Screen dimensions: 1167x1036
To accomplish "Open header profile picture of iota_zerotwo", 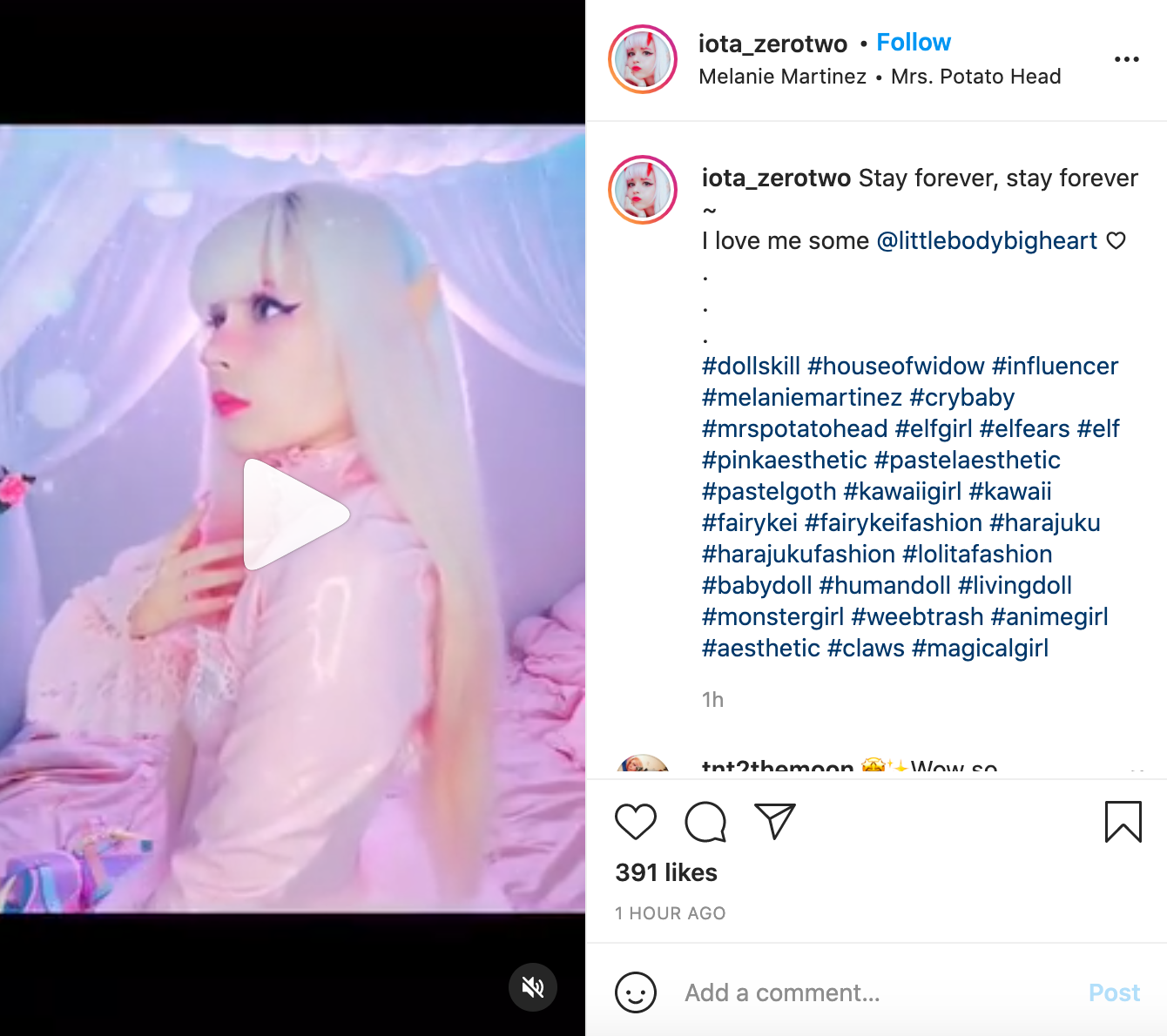I will (643, 59).
